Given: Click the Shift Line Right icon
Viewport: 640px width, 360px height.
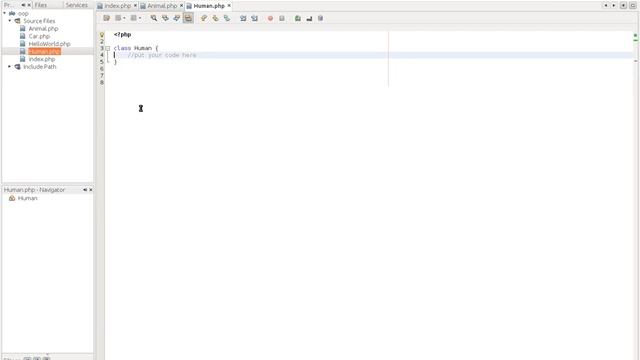Looking at the screenshot, I should (x=254, y=18).
